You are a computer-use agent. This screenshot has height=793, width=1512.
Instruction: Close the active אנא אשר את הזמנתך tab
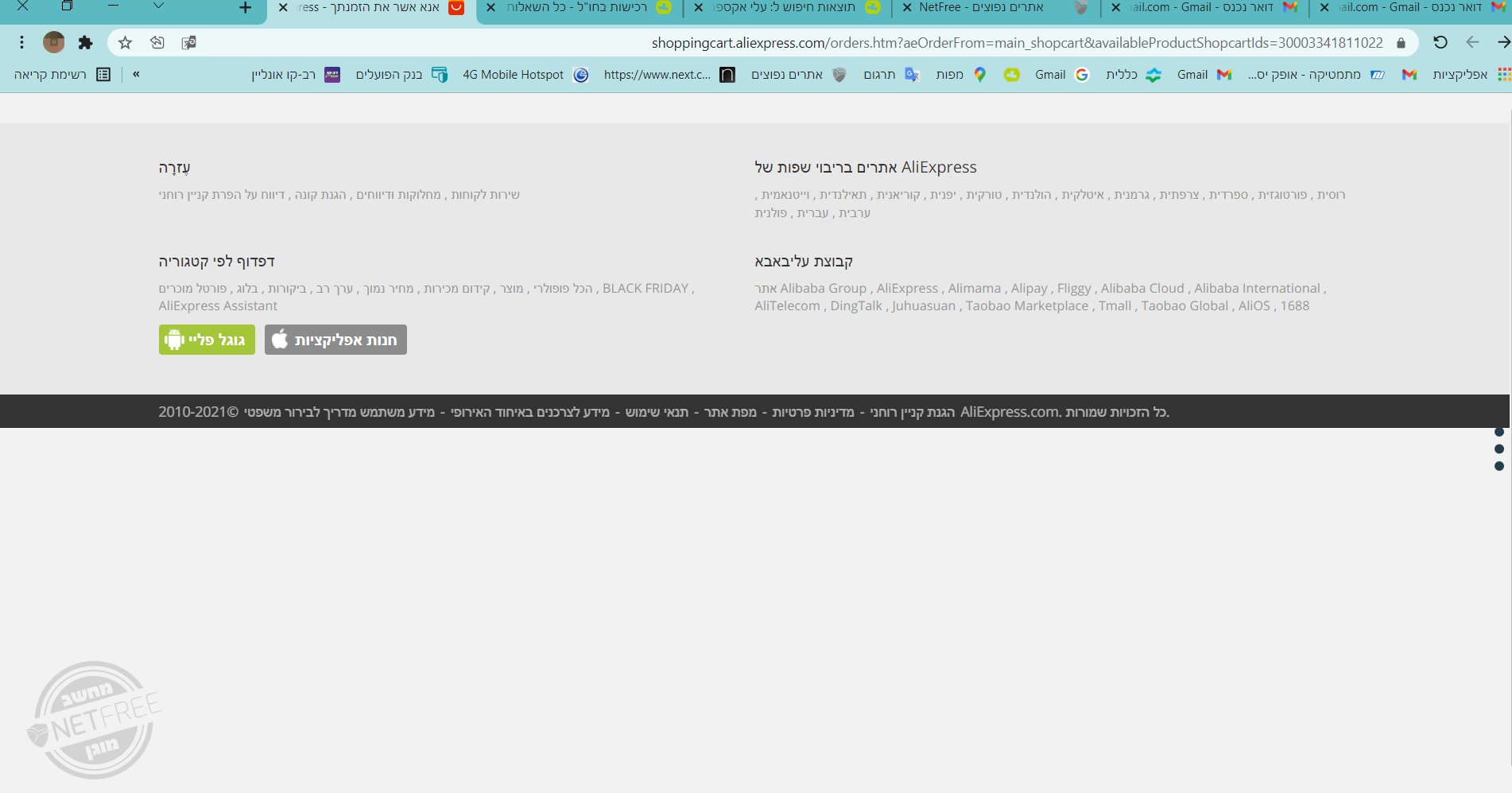(x=282, y=8)
